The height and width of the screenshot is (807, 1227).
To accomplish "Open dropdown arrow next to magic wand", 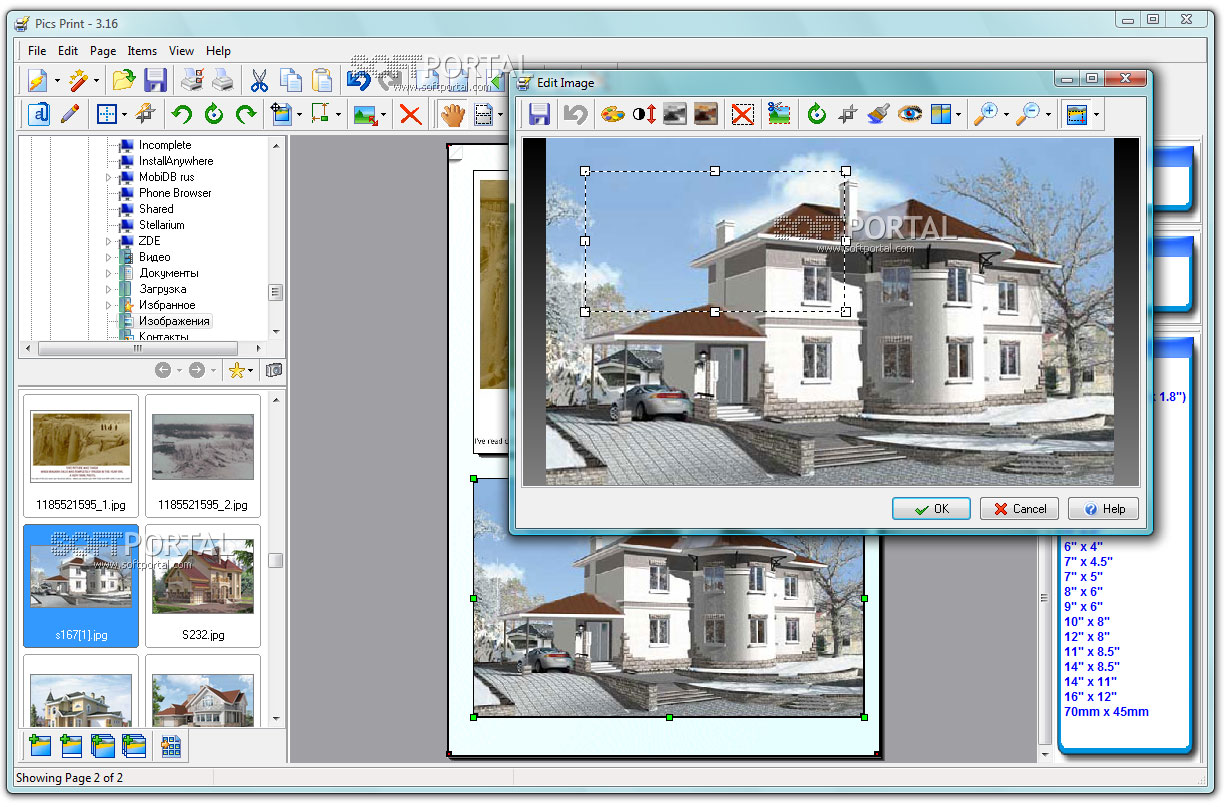I will (97, 81).
